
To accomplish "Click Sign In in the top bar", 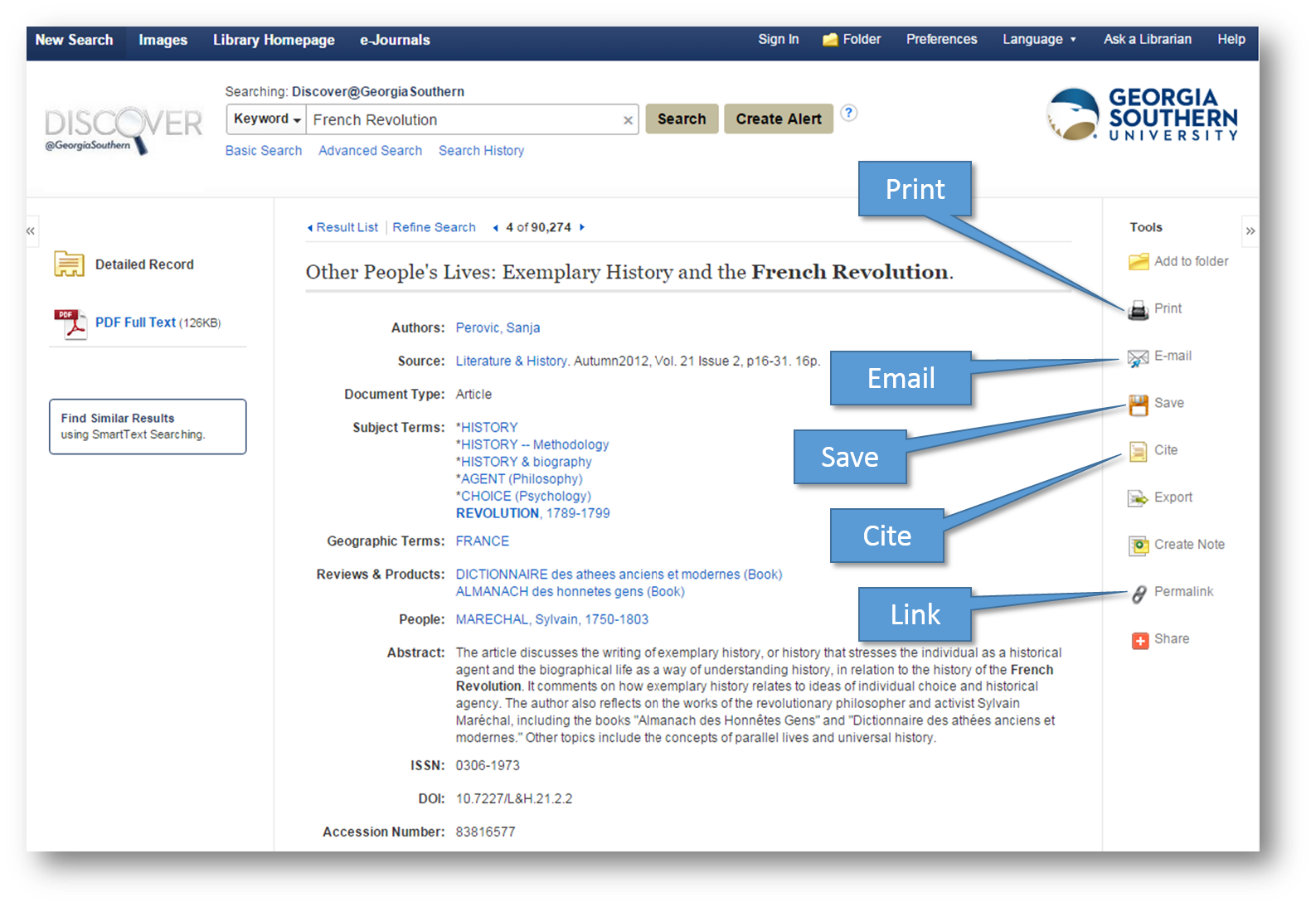I will [x=778, y=39].
